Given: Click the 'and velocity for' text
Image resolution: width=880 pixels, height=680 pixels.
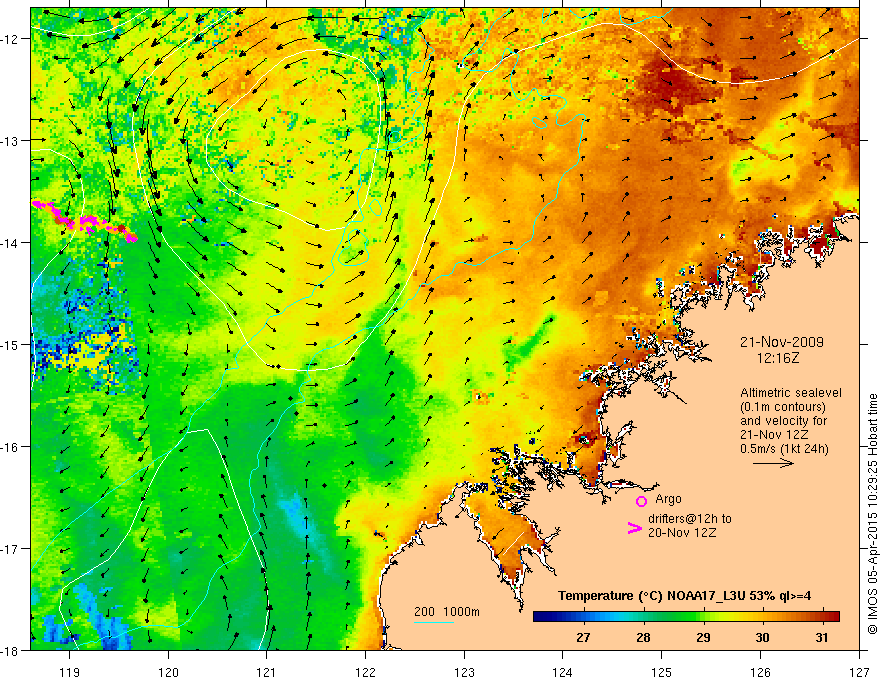Looking at the screenshot, I should coord(783,421).
